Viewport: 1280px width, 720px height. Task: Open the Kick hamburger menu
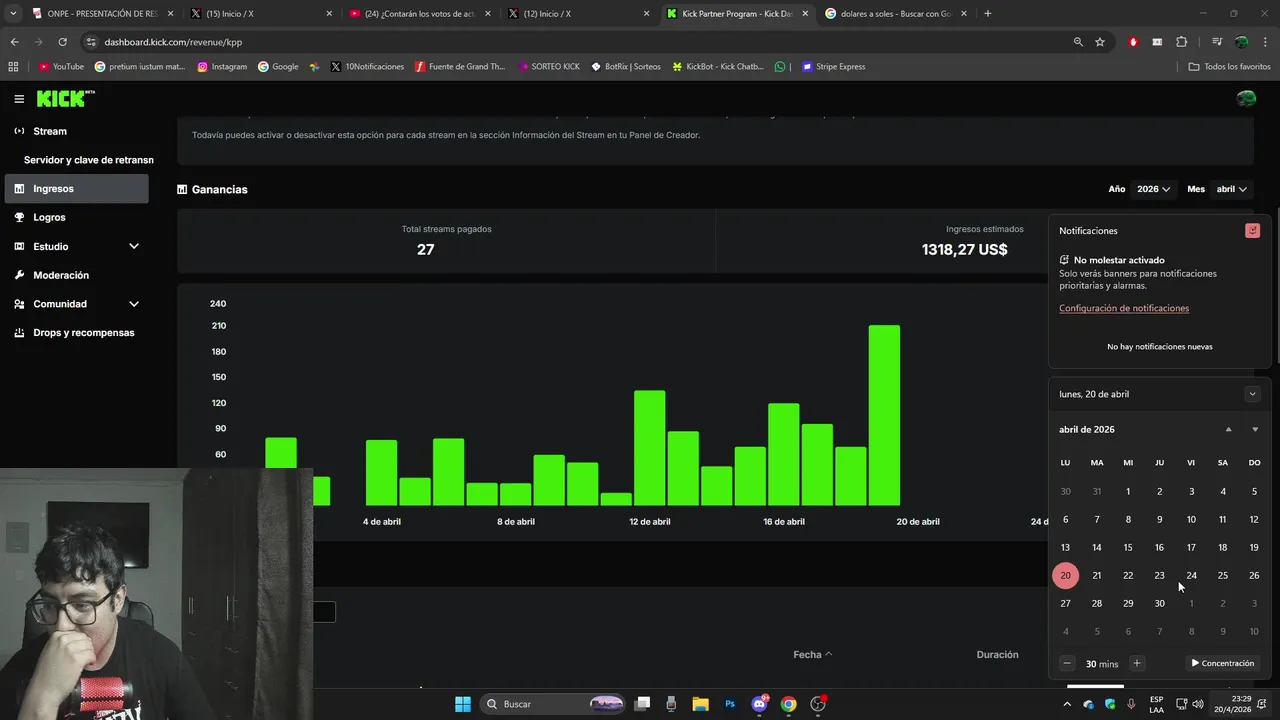click(x=19, y=98)
